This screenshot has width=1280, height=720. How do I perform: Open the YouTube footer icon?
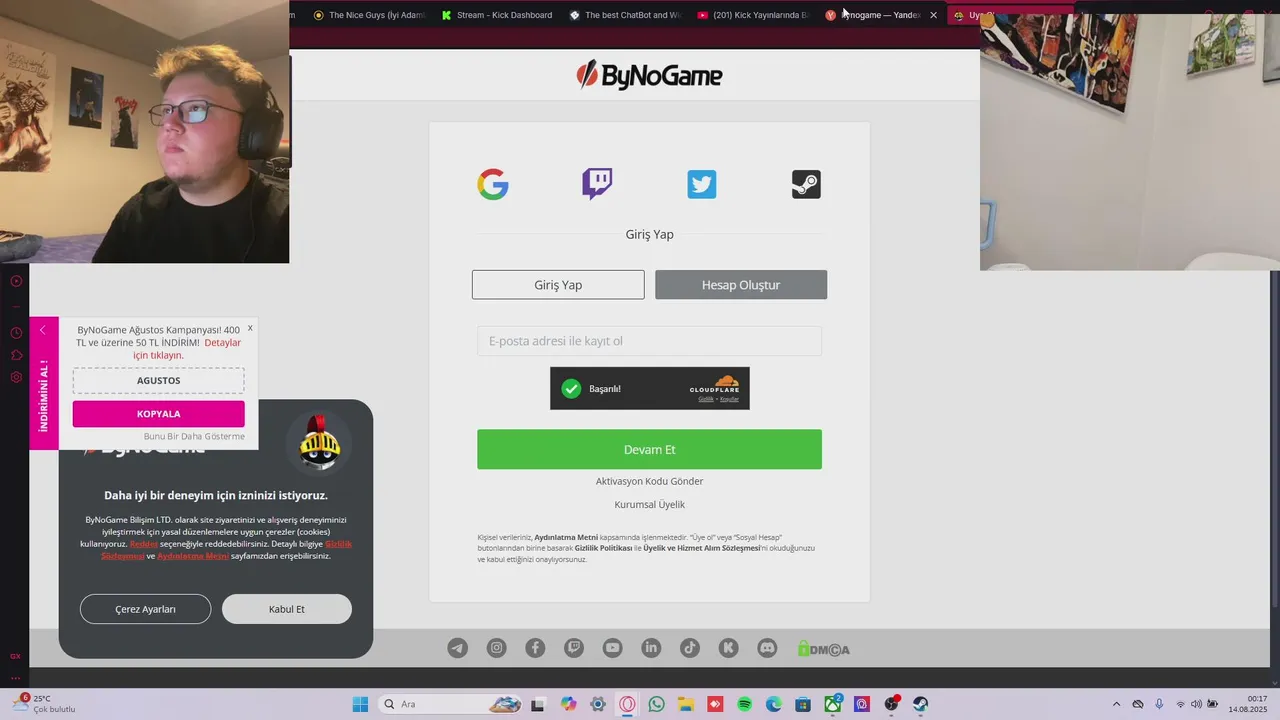pos(612,648)
